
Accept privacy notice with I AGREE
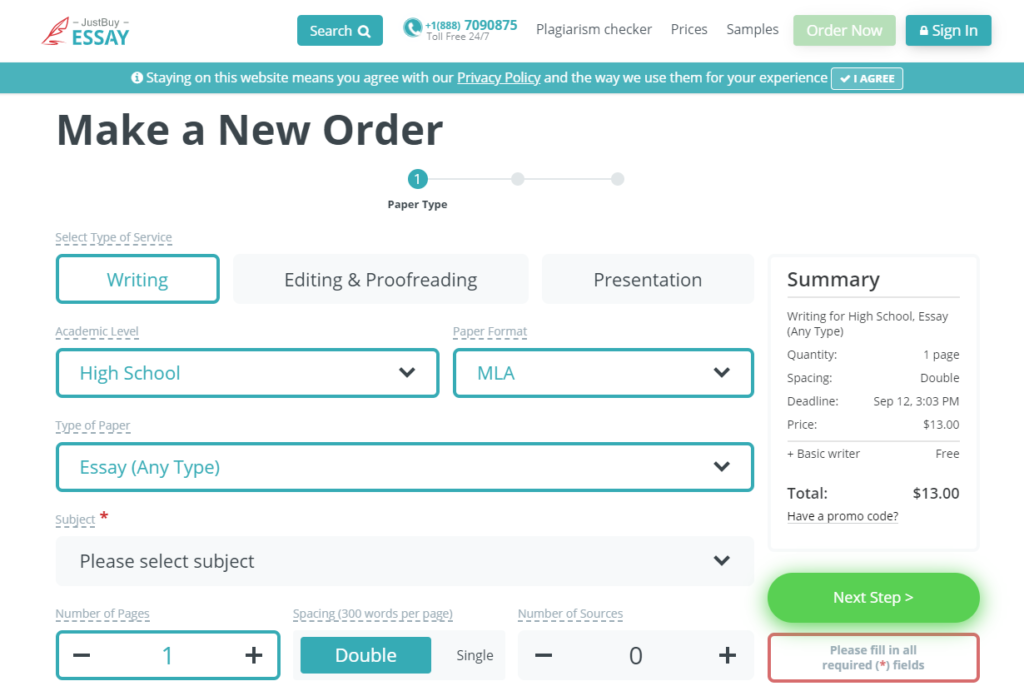point(867,78)
